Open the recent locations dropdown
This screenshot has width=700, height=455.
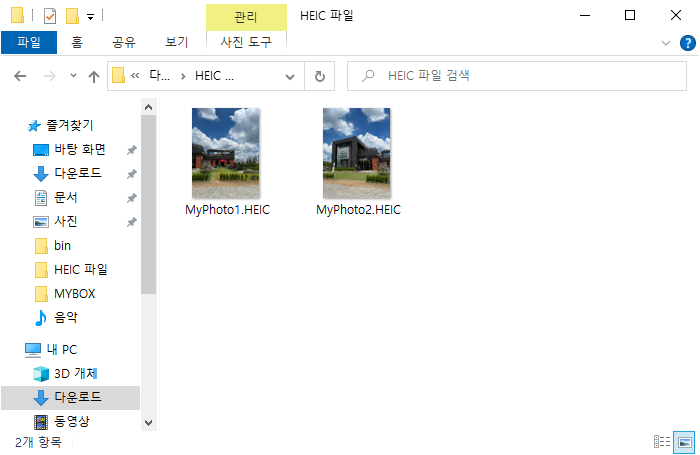pos(73,76)
